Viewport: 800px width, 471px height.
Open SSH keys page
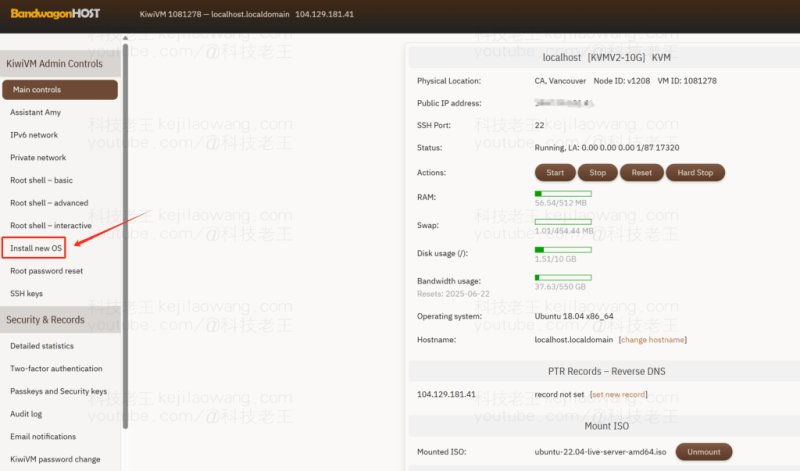pyautogui.click(x=27, y=293)
